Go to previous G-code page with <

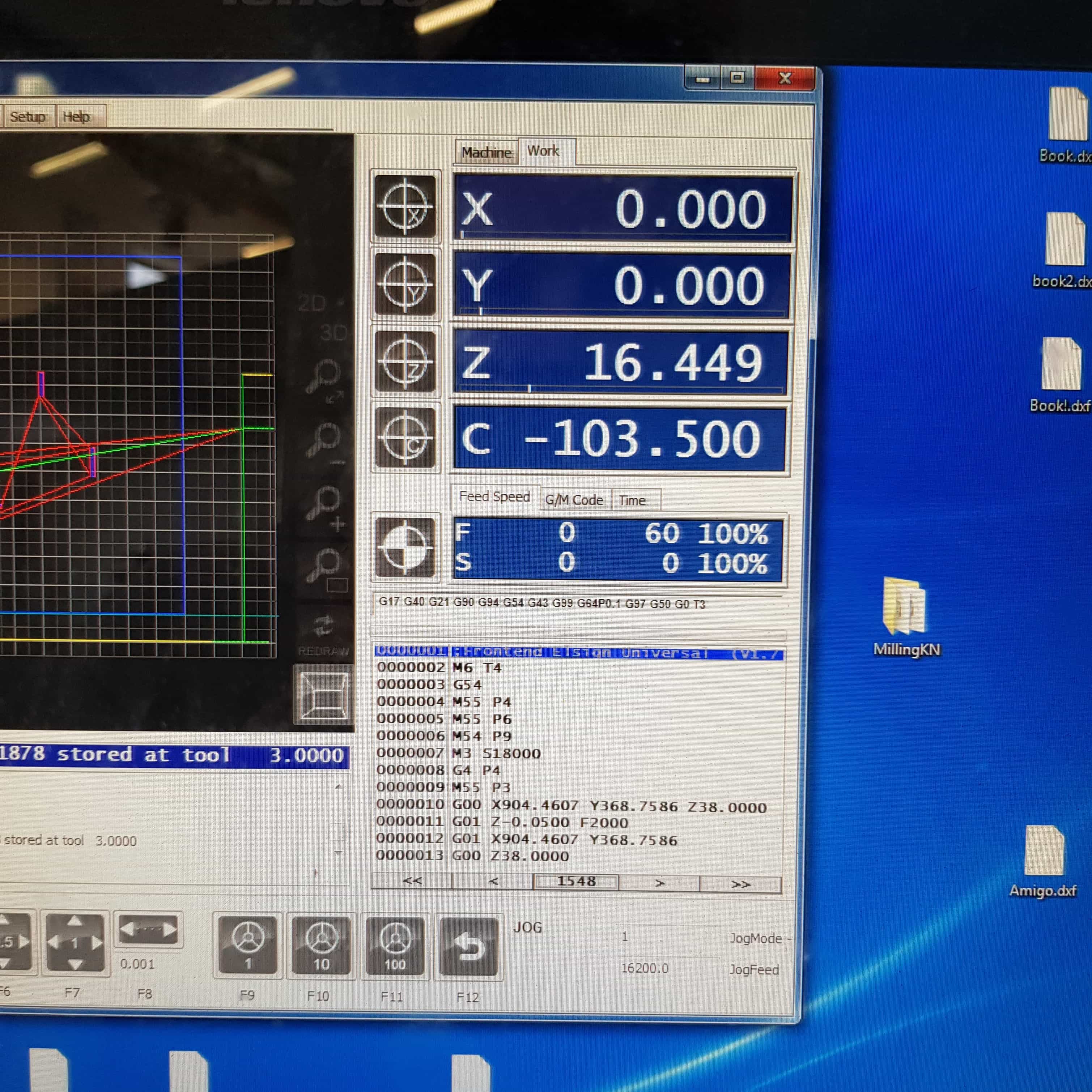(x=493, y=882)
